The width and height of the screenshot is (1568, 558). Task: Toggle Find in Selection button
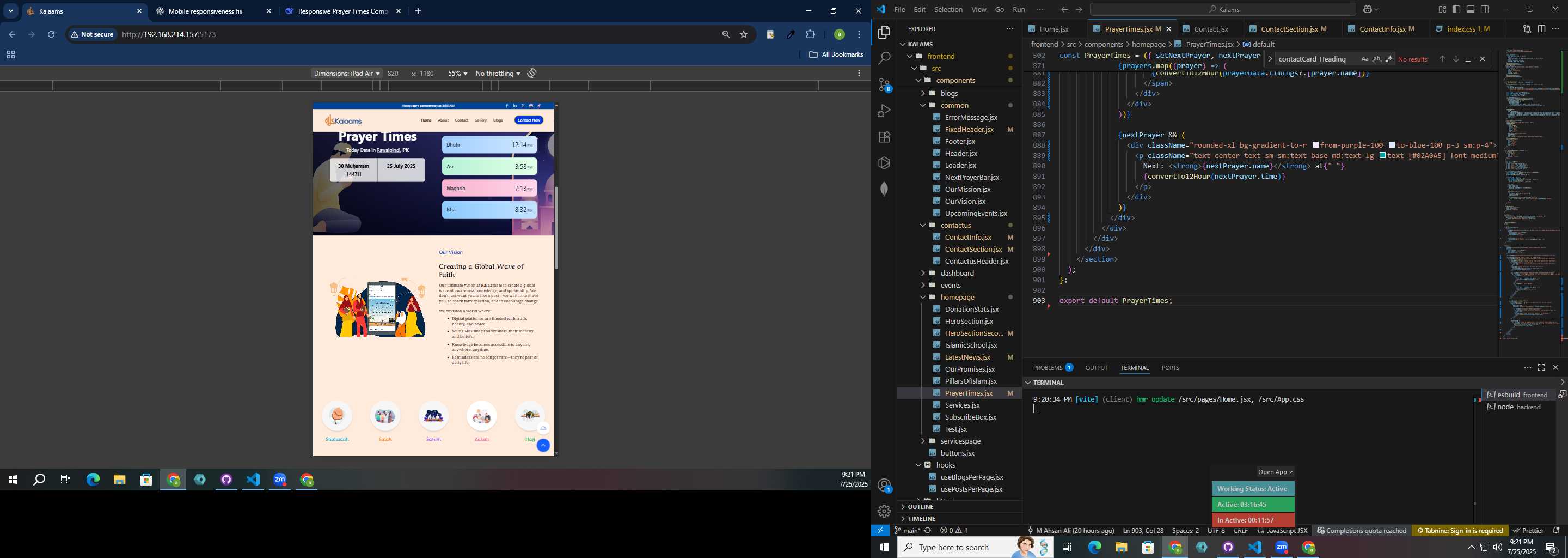click(1469, 59)
